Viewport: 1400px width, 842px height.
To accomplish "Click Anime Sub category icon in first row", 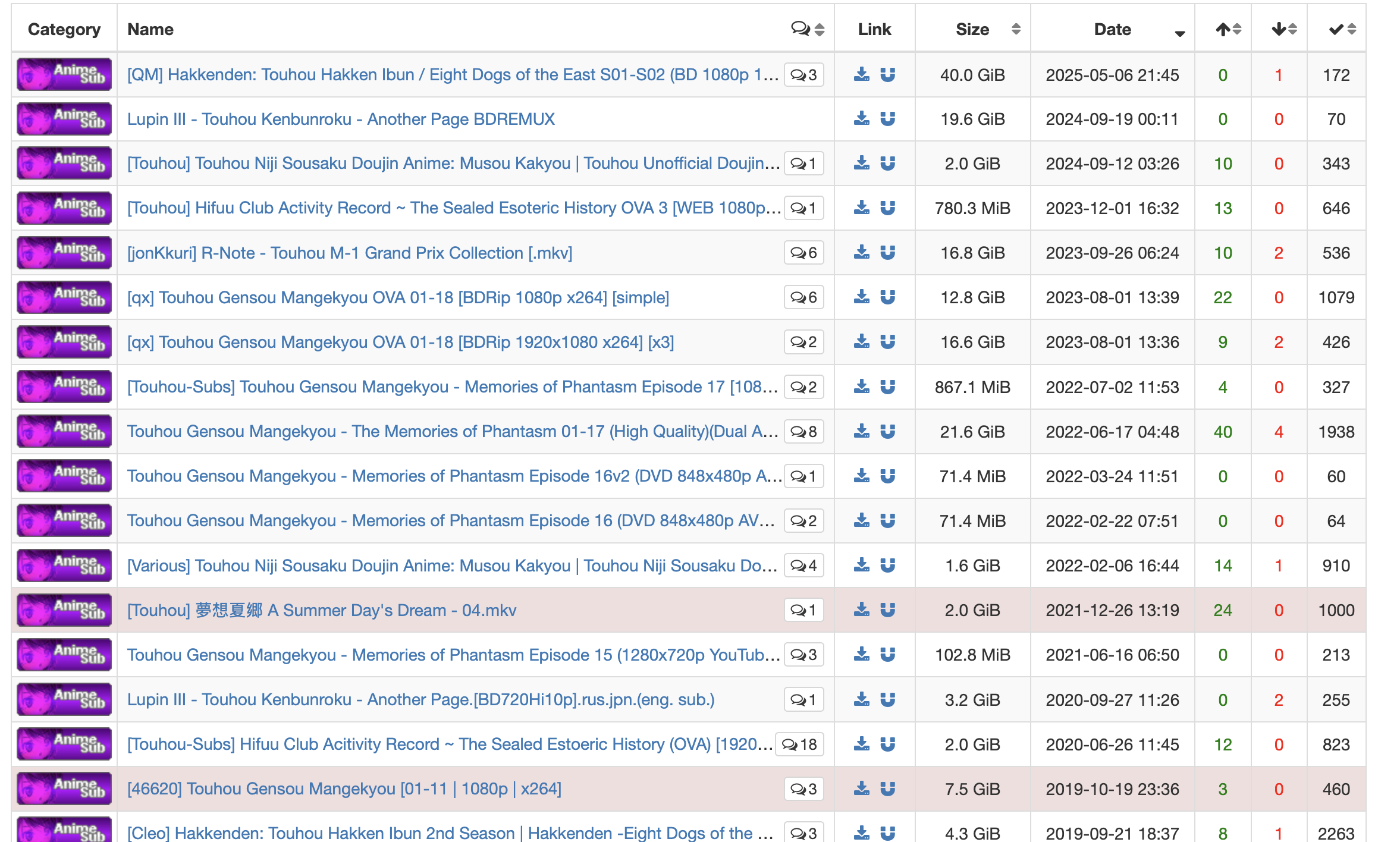I will pyautogui.click(x=64, y=75).
